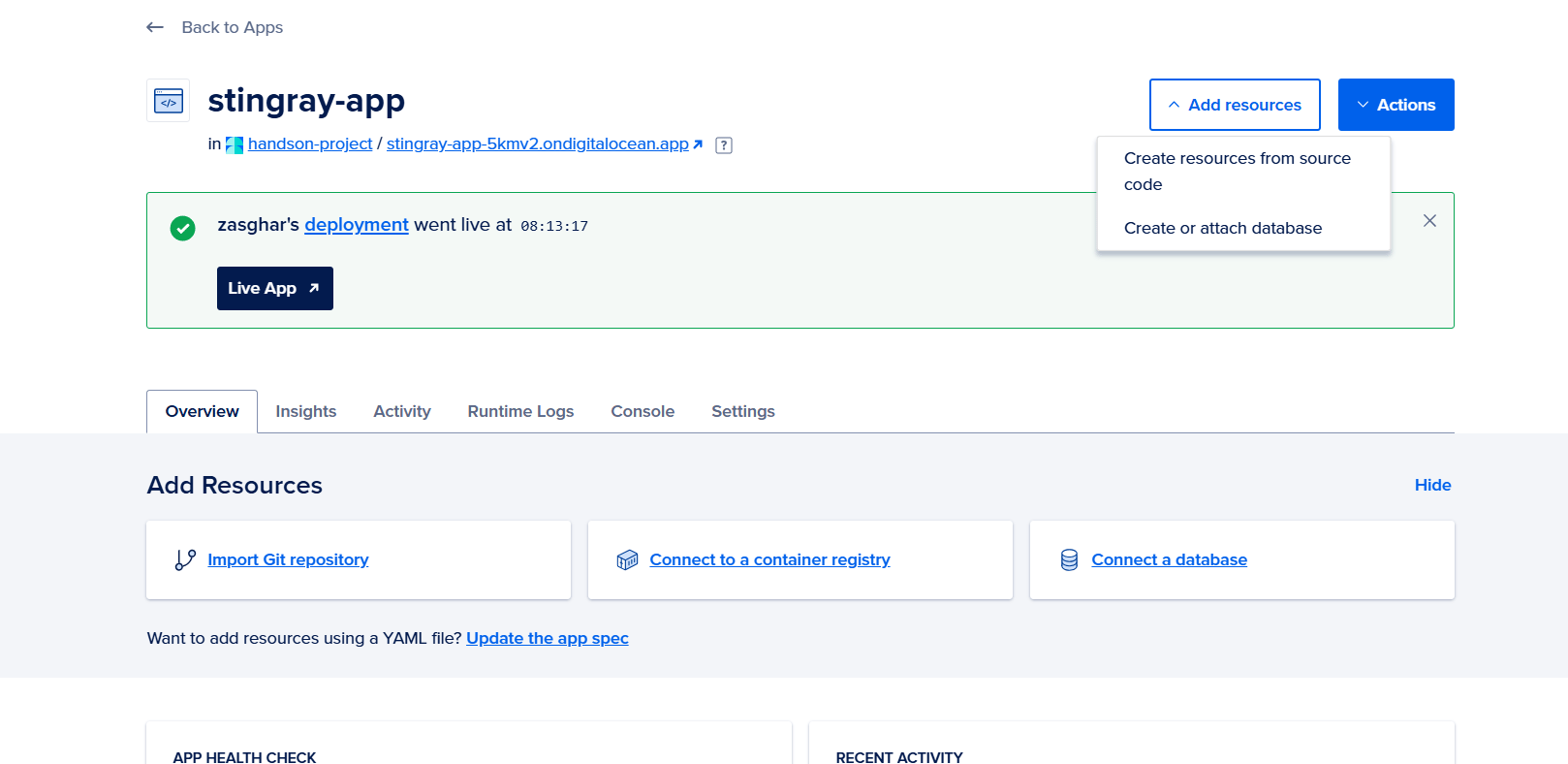The width and height of the screenshot is (1568, 764).
Task: Launch the Live App button
Action: click(275, 288)
